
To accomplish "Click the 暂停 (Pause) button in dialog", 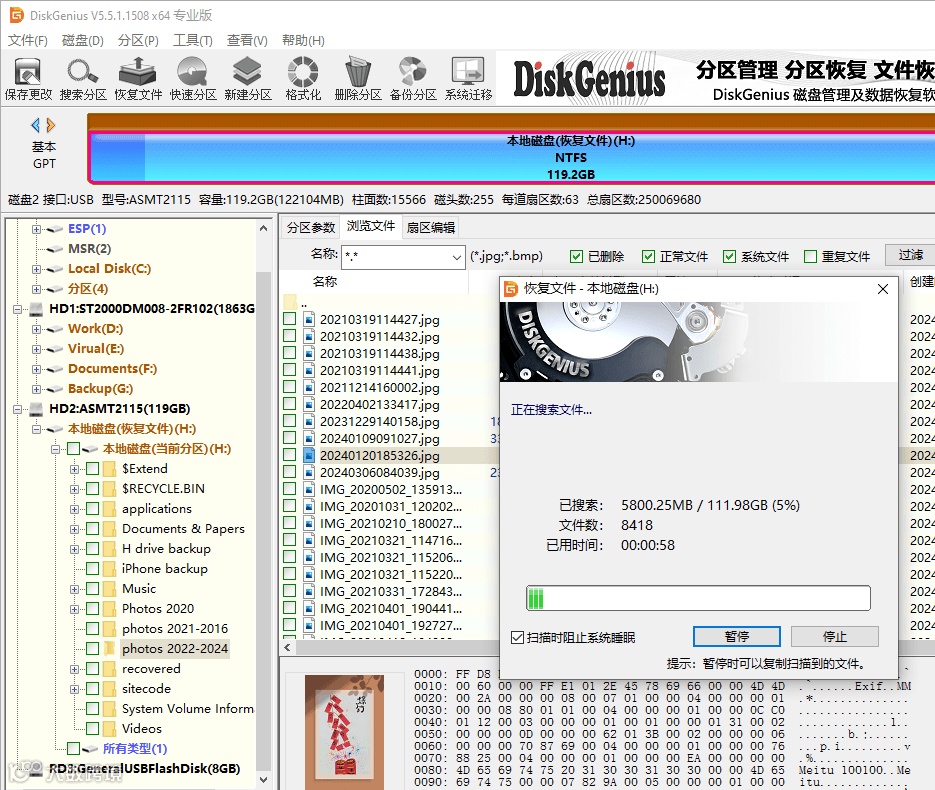I will [736, 637].
